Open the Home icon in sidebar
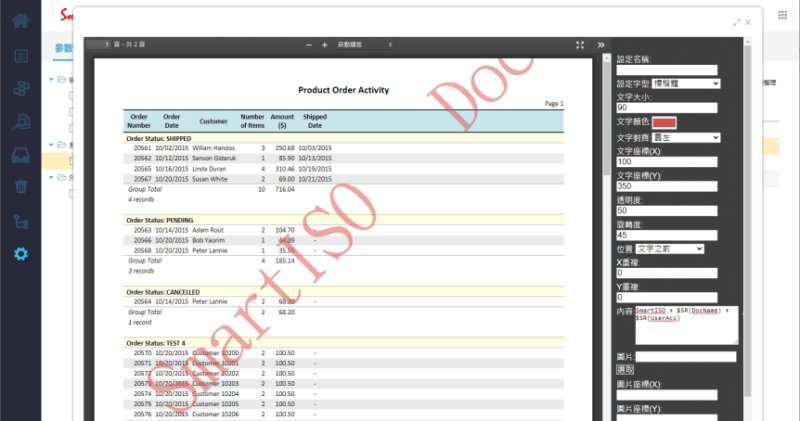Image resolution: width=800 pixels, height=421 pixels. [20, 21]
